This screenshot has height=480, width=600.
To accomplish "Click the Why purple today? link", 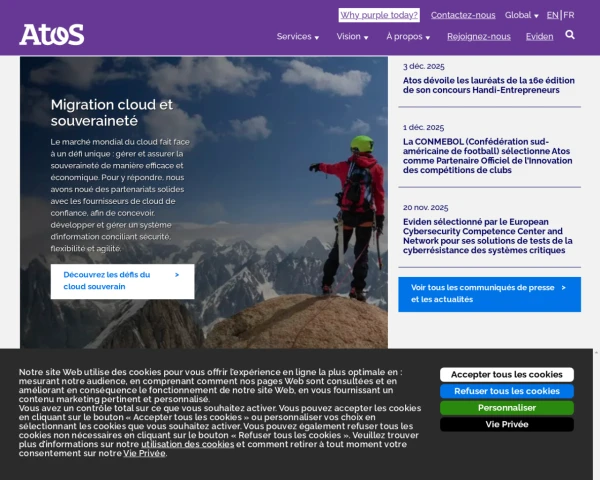I will tap(379, 15).
